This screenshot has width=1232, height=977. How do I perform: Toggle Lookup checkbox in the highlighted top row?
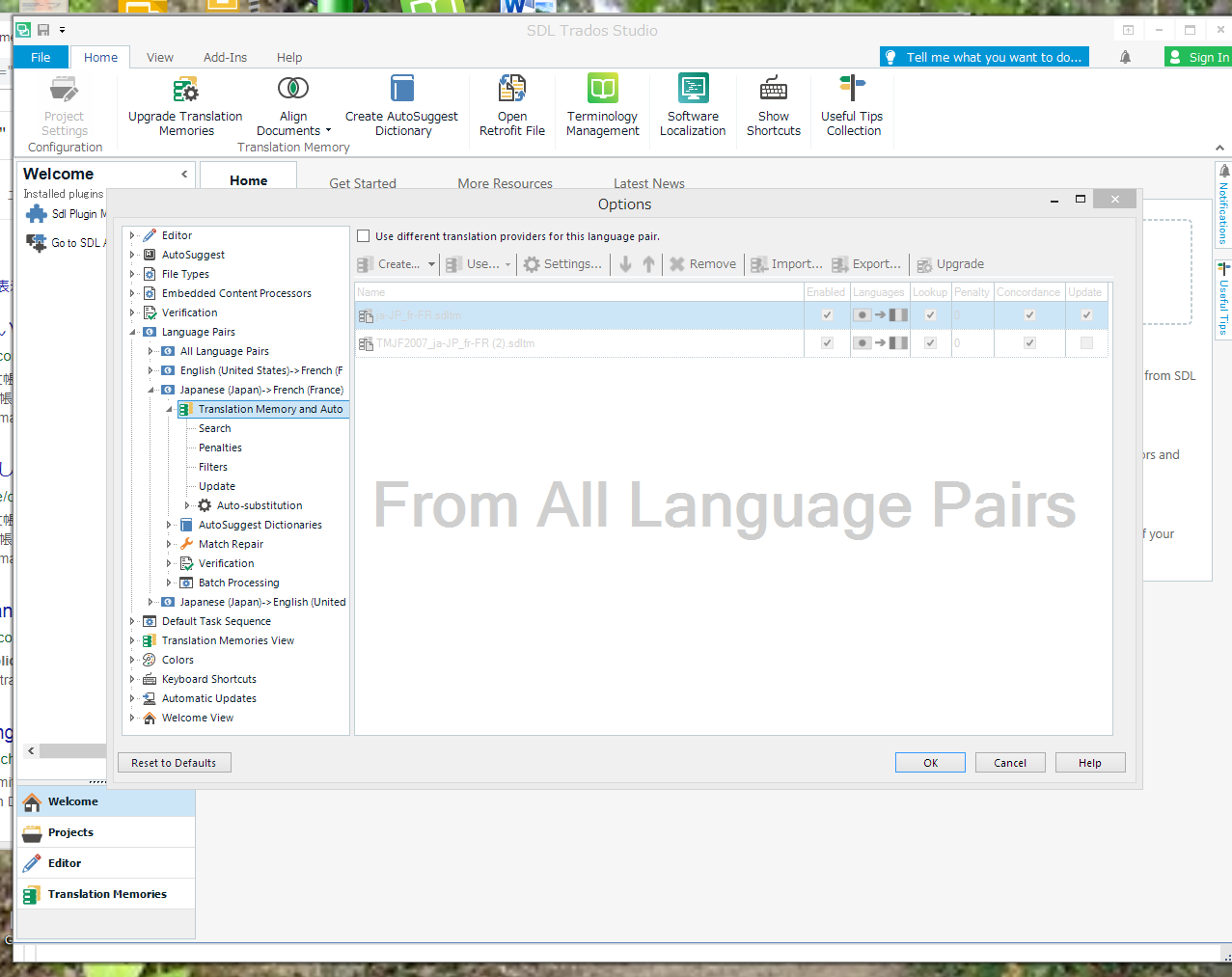tap(930, 315)
